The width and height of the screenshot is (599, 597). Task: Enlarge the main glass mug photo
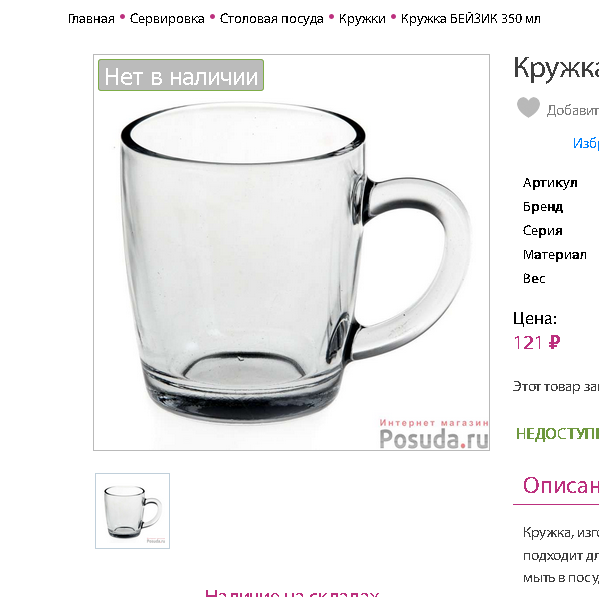[x=291, y=252]
